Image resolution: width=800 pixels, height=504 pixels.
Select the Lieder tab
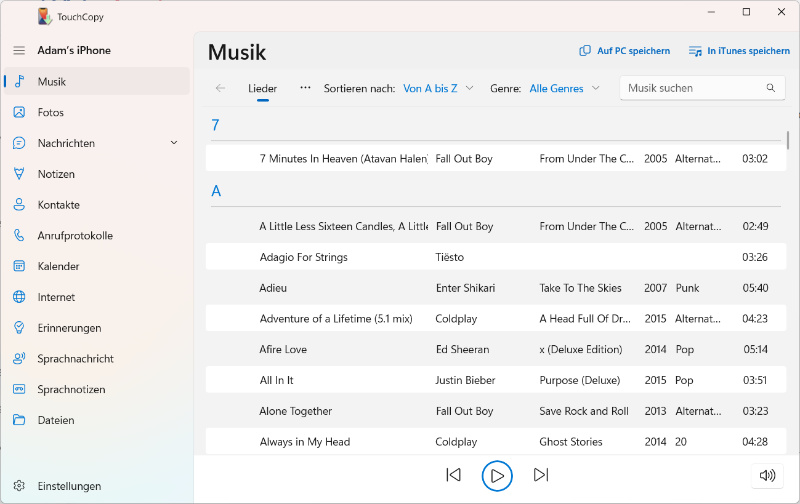point(262,88)
